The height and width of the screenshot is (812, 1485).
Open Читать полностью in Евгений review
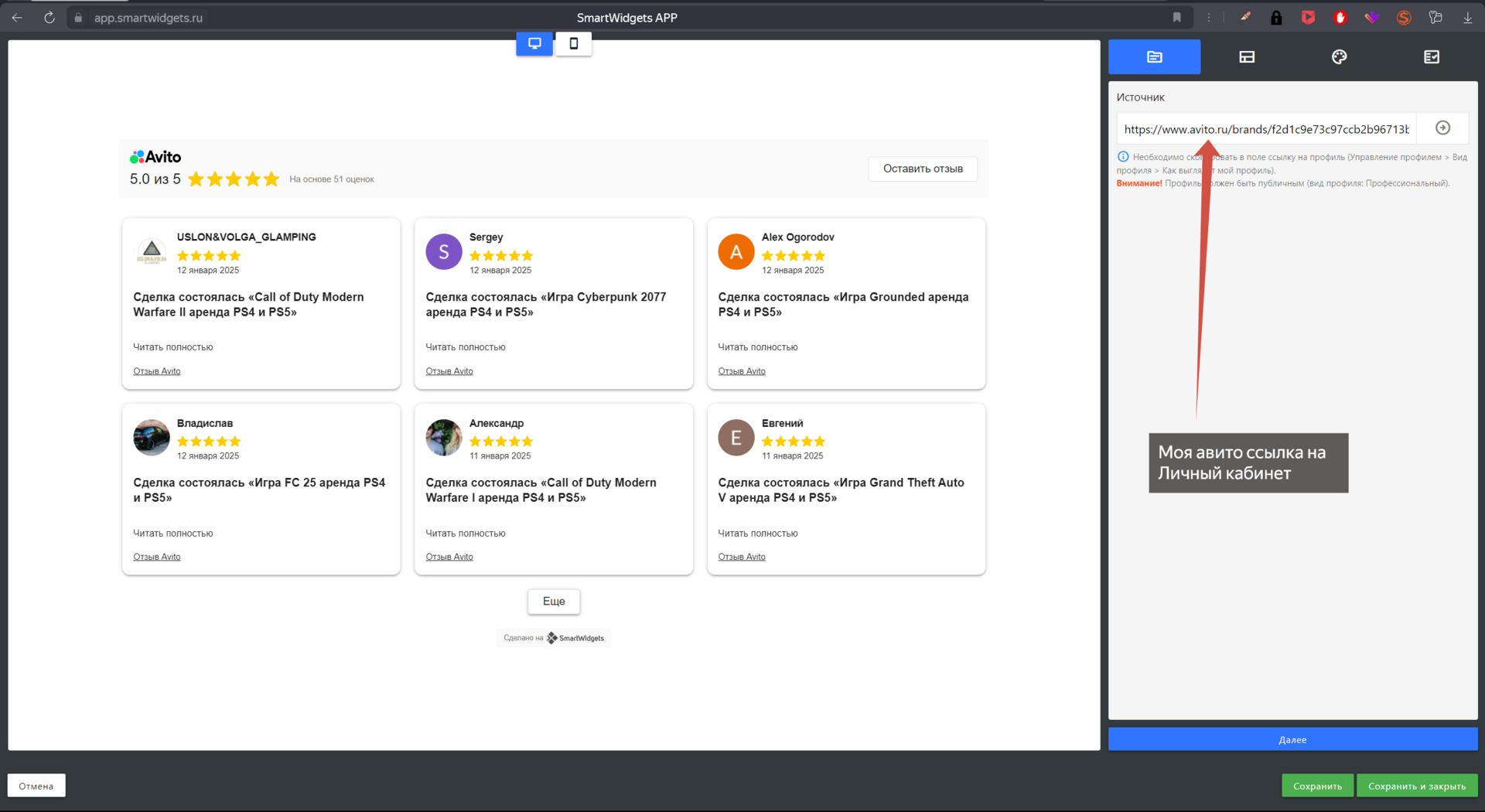point(758,534)
